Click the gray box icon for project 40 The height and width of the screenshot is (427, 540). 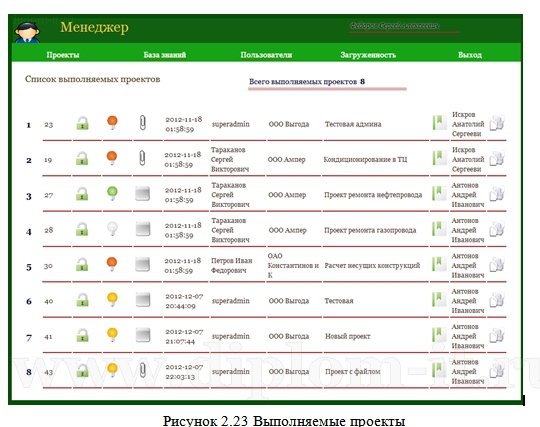click(143, 300)
